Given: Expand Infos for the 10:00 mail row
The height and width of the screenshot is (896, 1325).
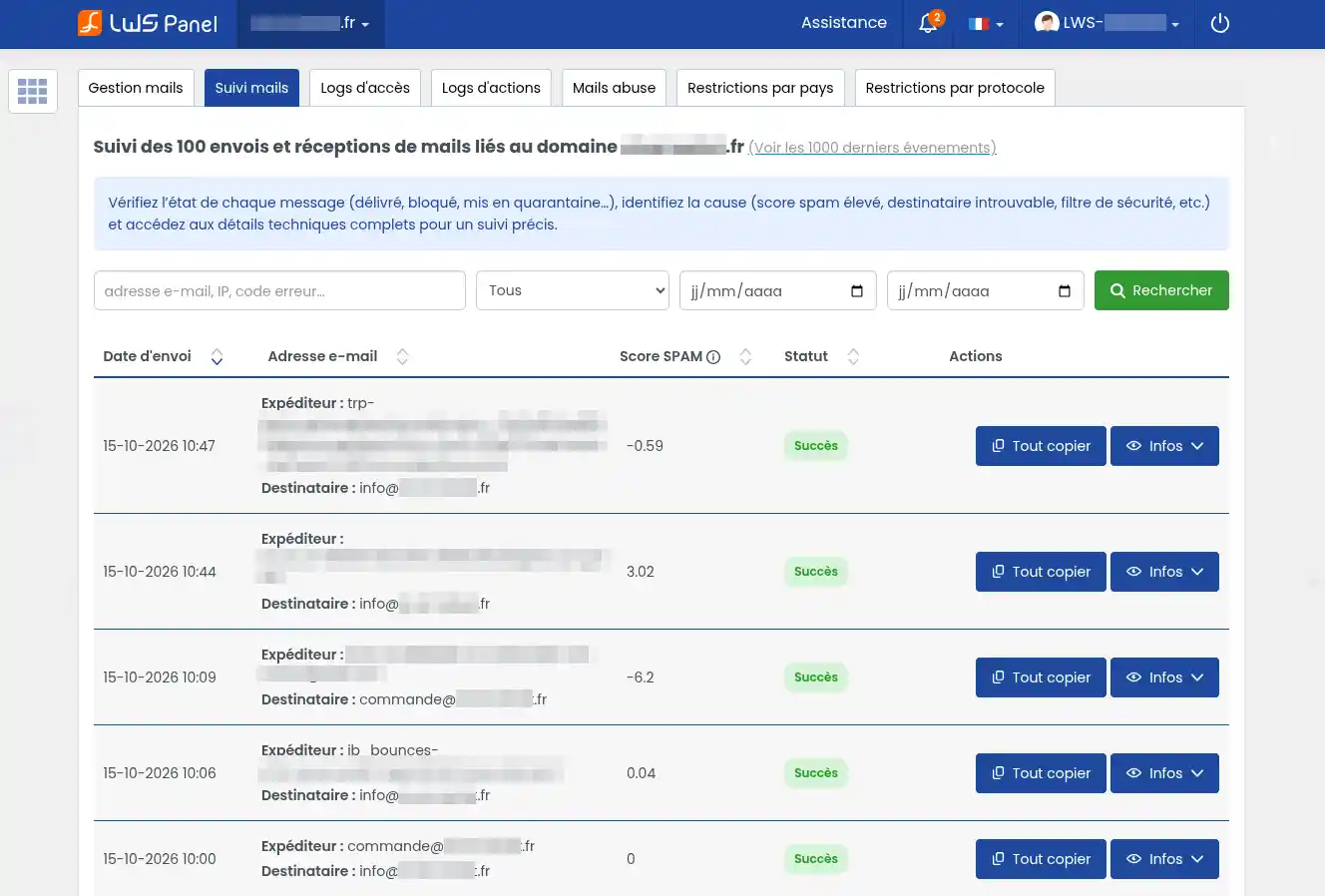Looking at the screenshot, I should click(x=1164, y=859).
